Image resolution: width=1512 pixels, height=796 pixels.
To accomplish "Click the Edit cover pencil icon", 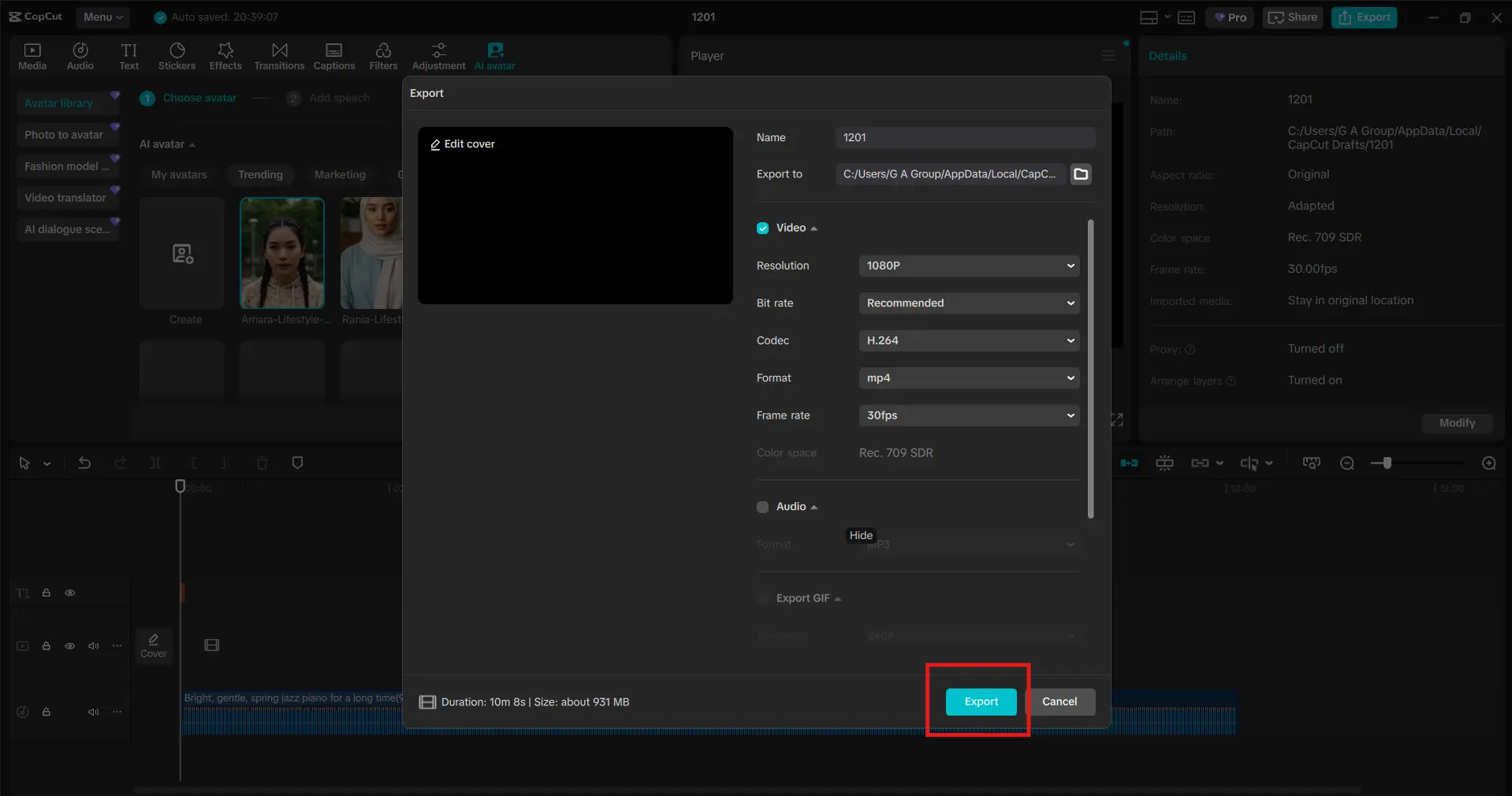I will 435,144.
